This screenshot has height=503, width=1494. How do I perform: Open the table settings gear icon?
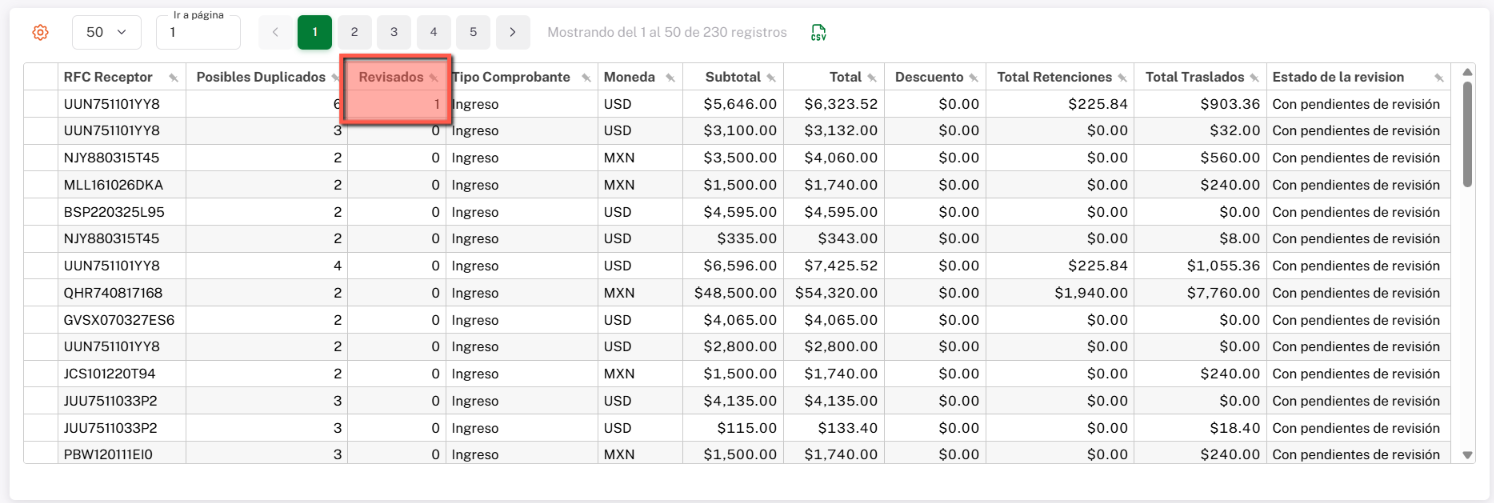(x=40, y=32)
